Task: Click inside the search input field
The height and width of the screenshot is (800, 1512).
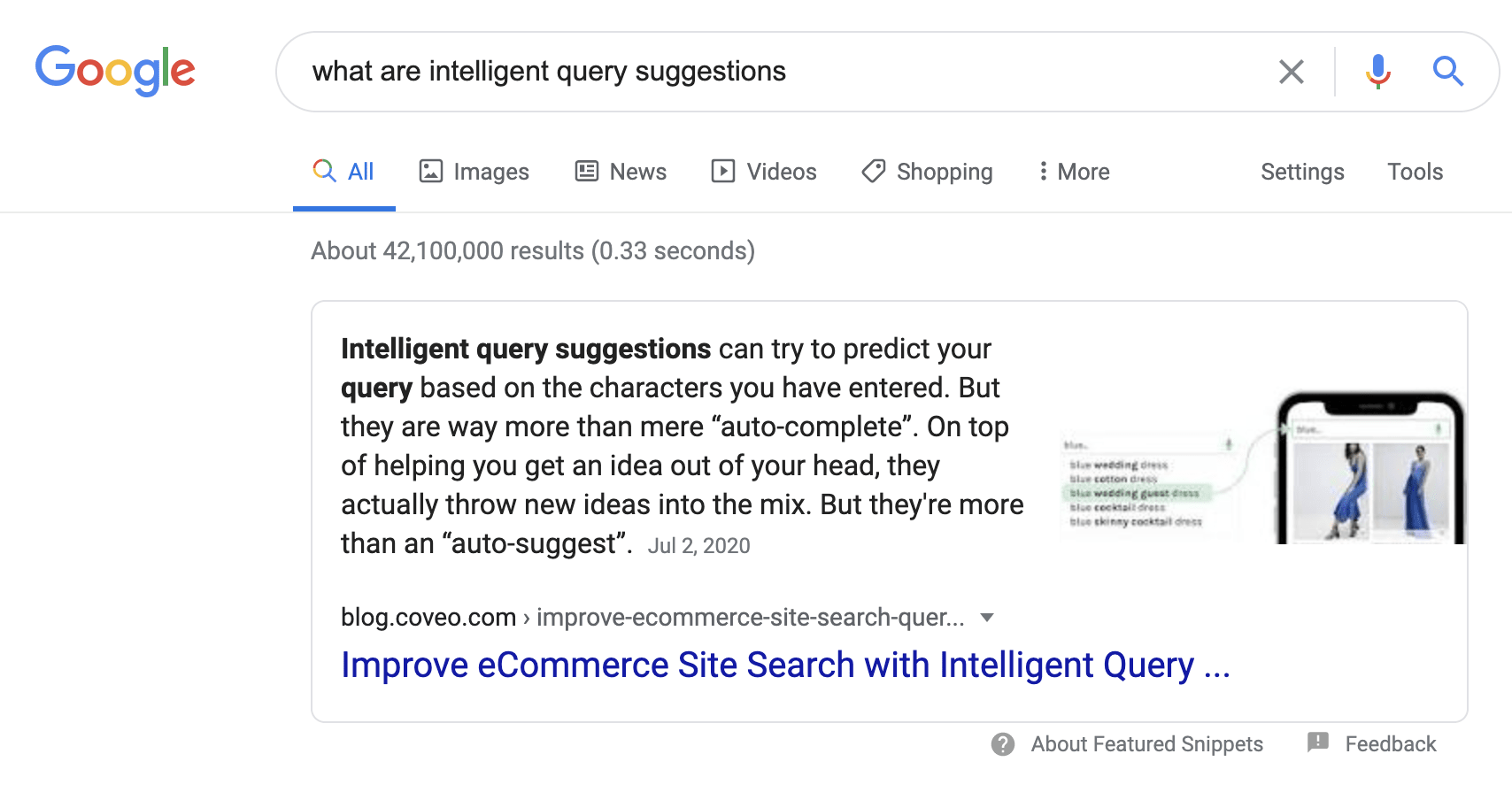Action: click(x=708, y=72)
